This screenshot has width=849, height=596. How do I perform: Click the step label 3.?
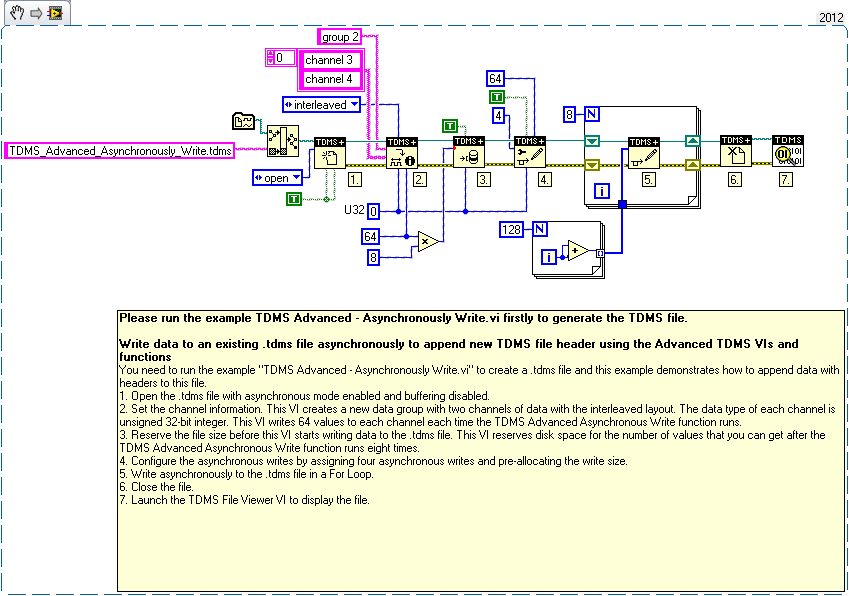(484, 180)
